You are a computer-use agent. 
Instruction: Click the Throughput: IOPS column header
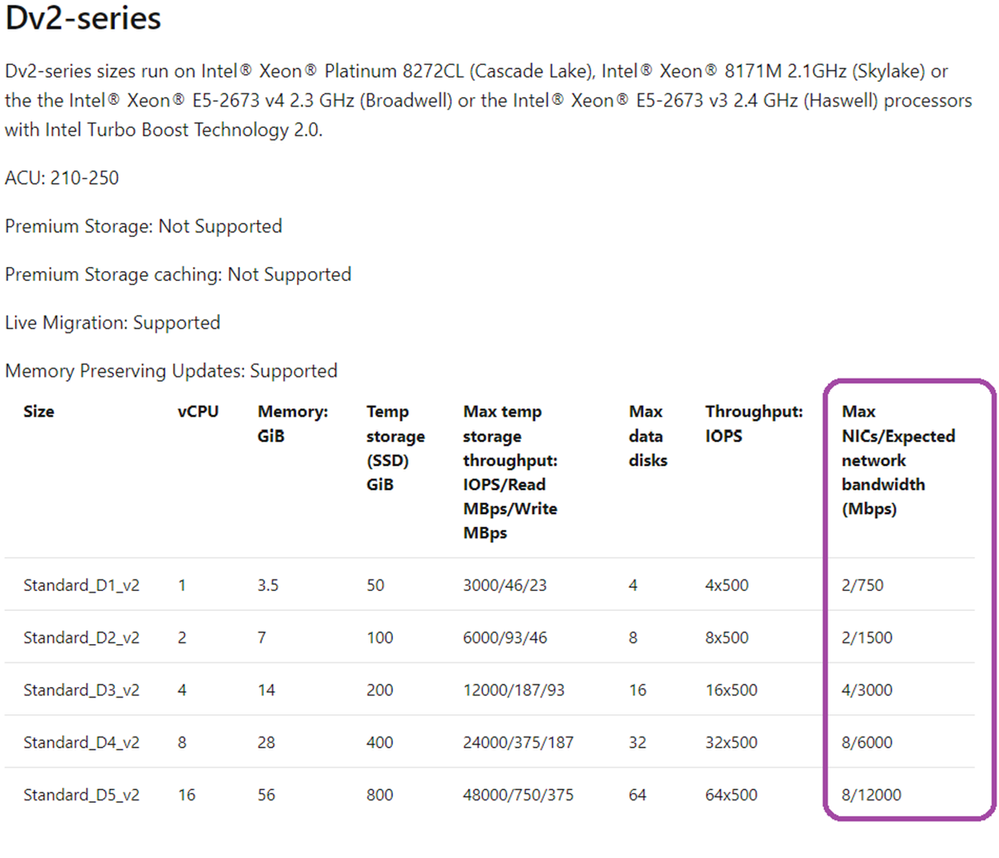pyautogui.click(x=753, y=423)
